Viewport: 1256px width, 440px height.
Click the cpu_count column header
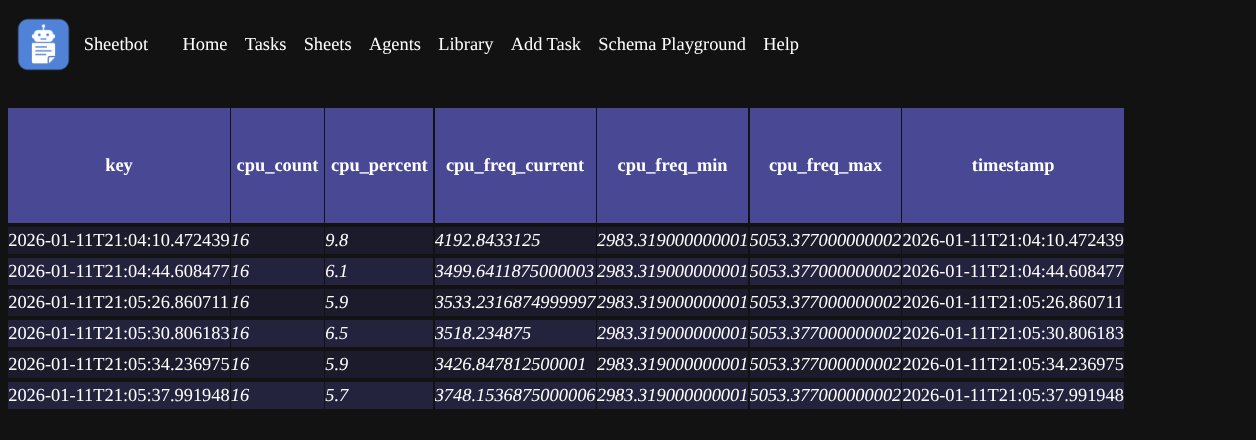tap(277, 165)
